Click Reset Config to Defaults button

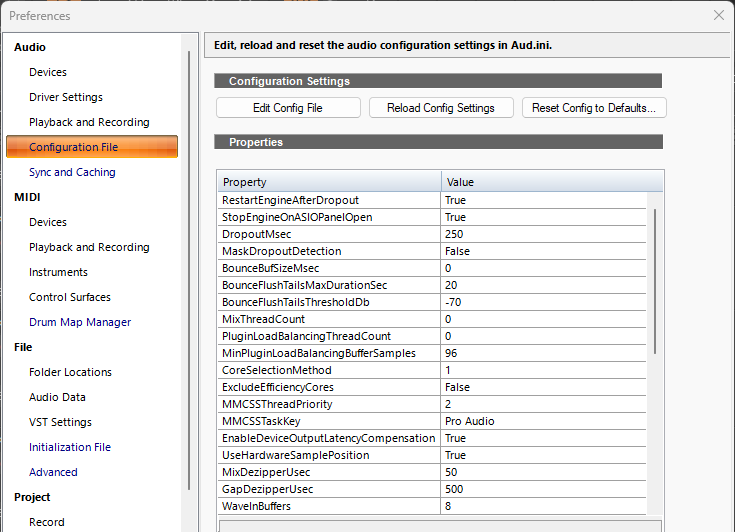(x=594, y=108)
